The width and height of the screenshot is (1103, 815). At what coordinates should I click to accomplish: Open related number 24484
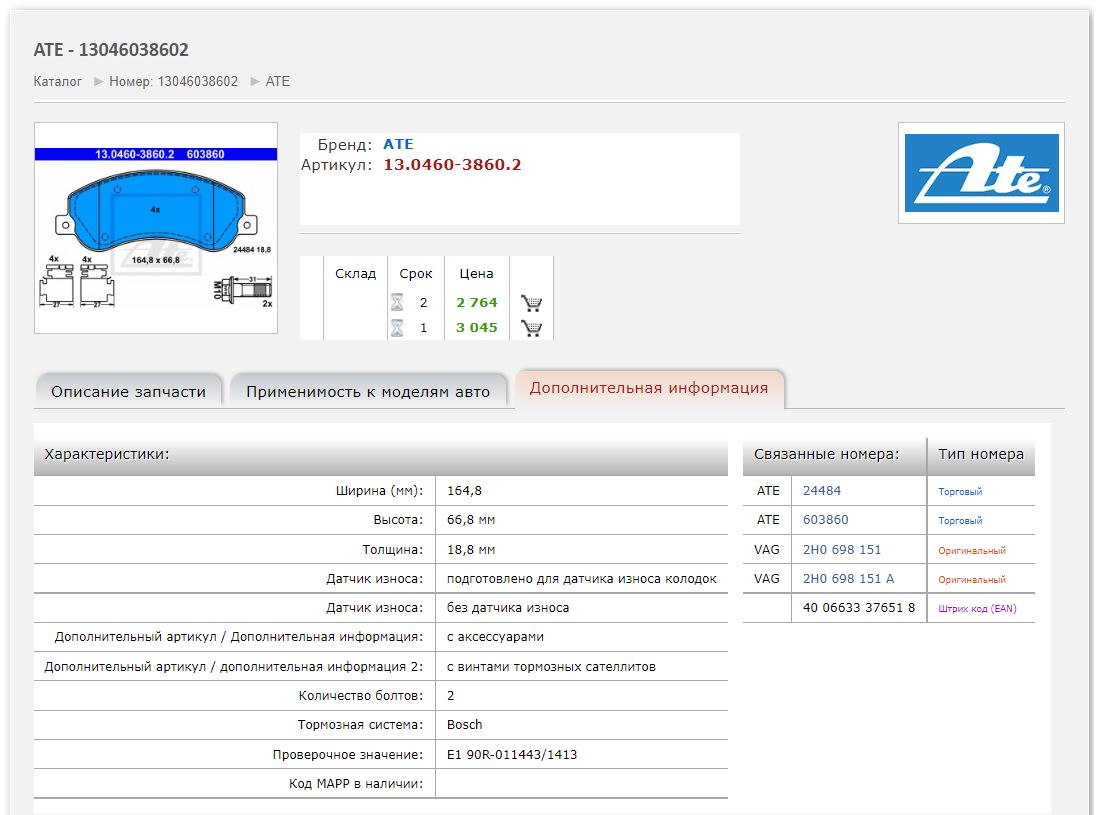tap(822, 491)
